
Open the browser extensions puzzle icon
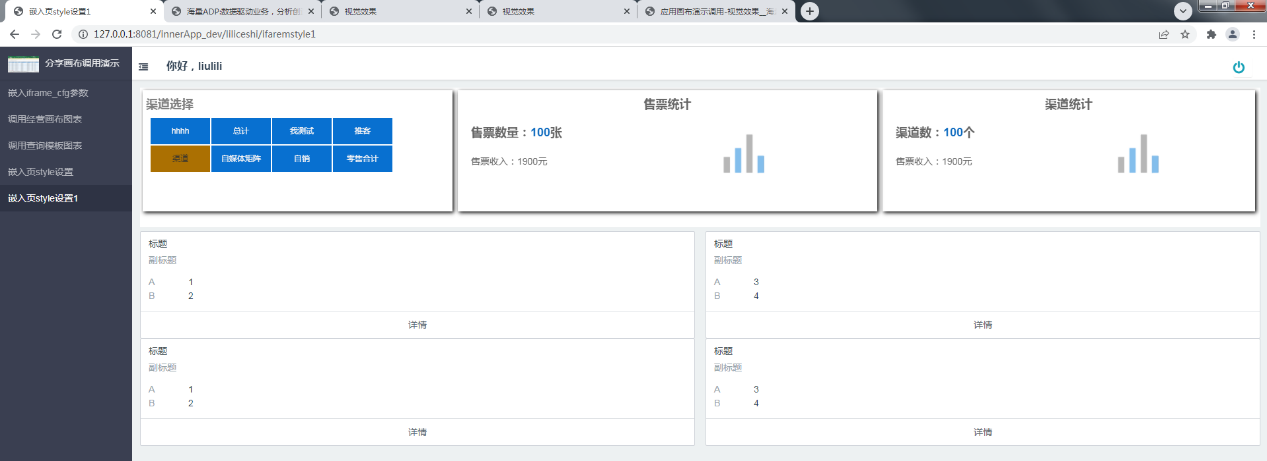tap(1212, 33)
